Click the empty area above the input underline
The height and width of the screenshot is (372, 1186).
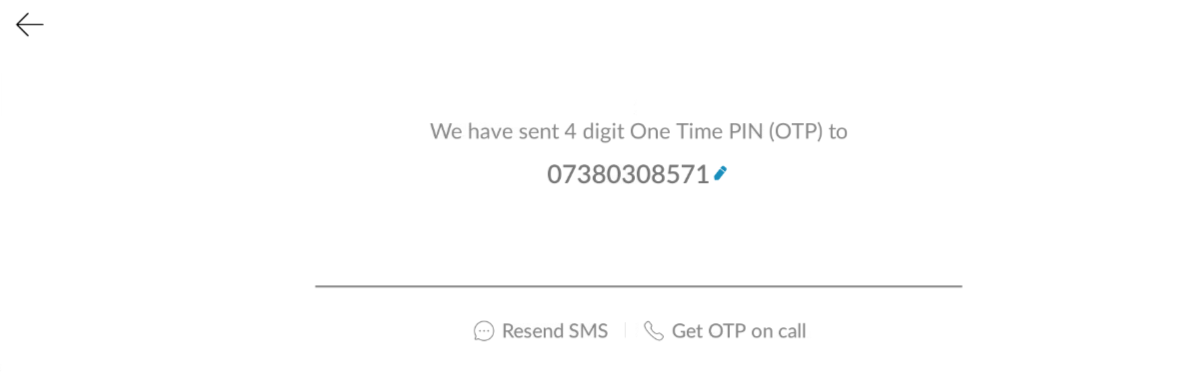point(638,257)
